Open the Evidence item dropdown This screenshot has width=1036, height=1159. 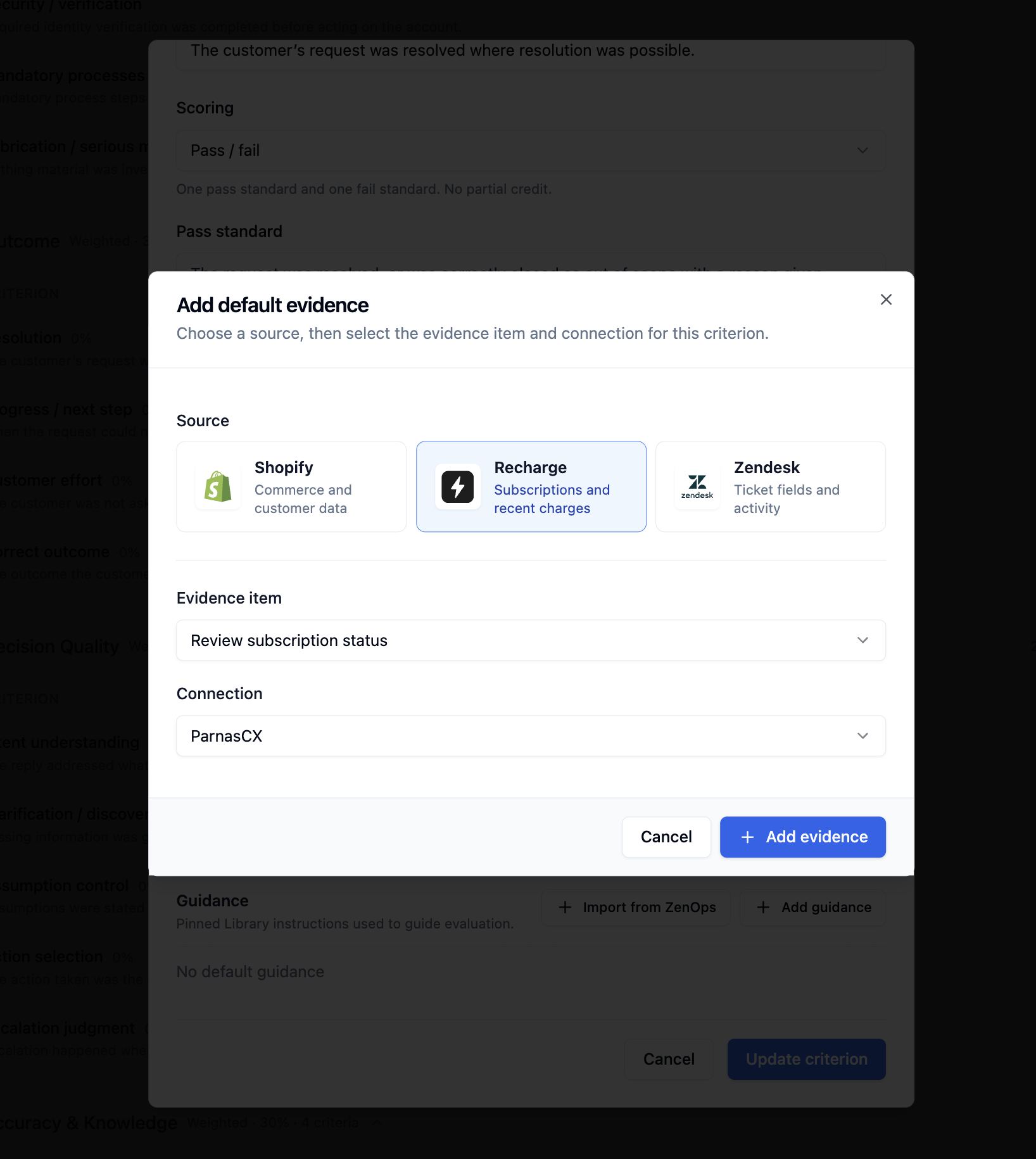[531, 640]
